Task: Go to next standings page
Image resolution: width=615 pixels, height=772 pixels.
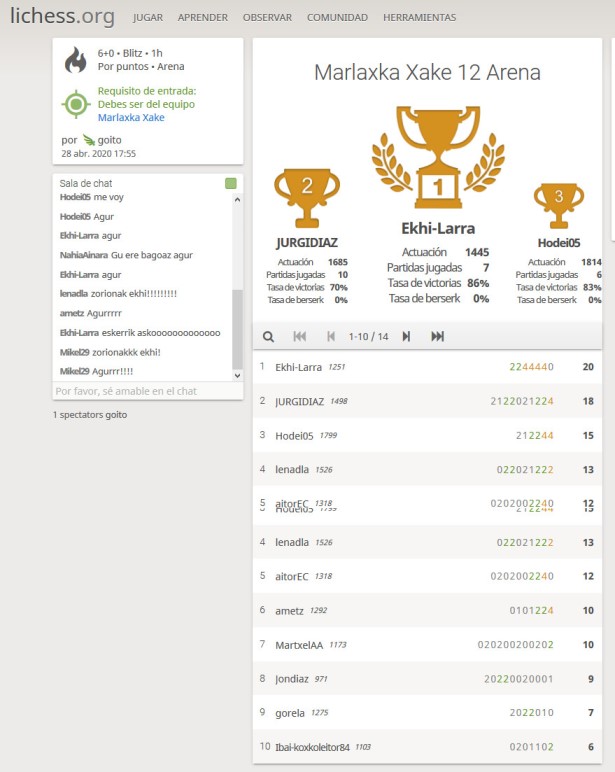Action: [406, 337]
